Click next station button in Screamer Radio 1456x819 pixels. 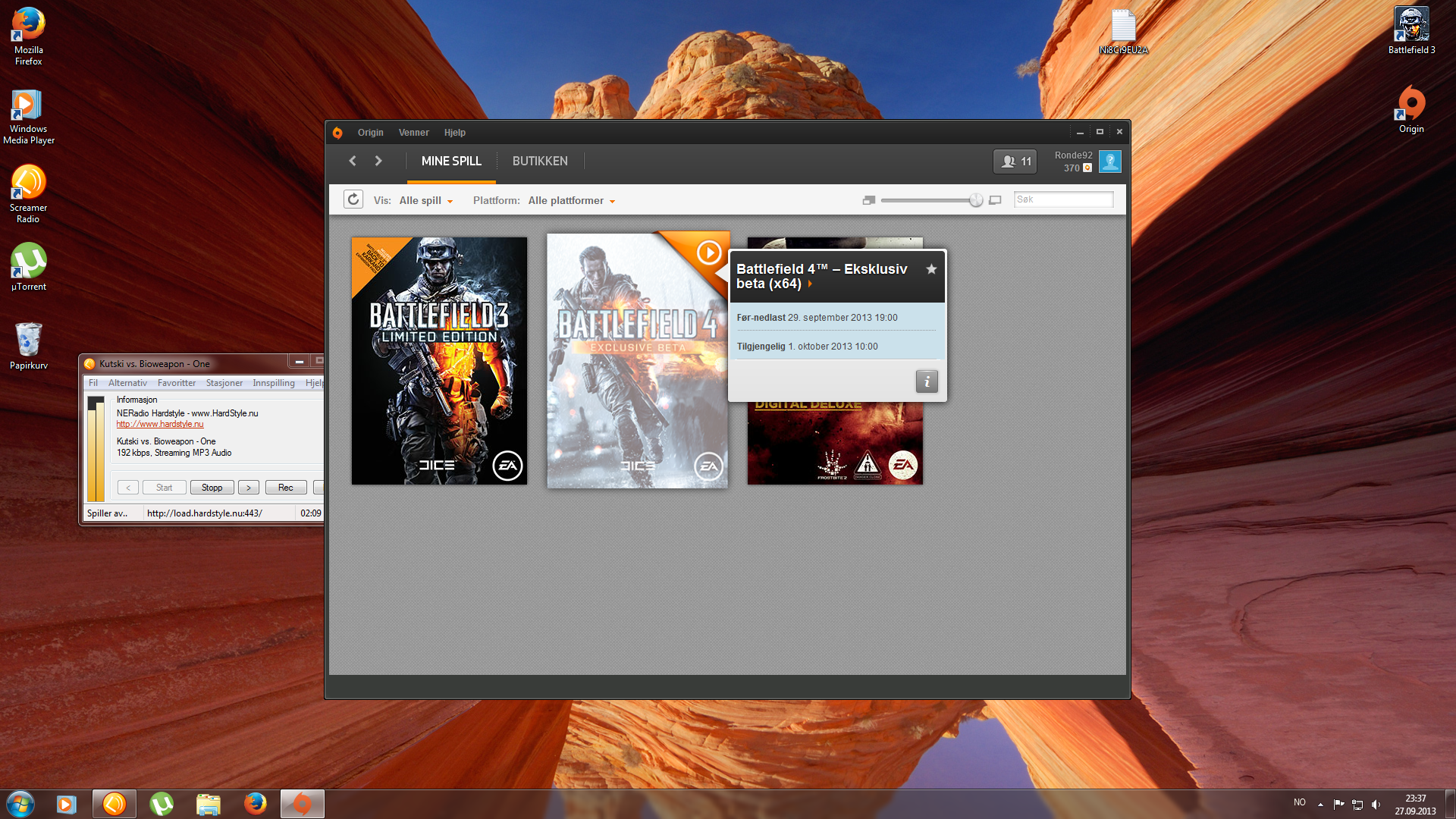click(x=249, y=488)
